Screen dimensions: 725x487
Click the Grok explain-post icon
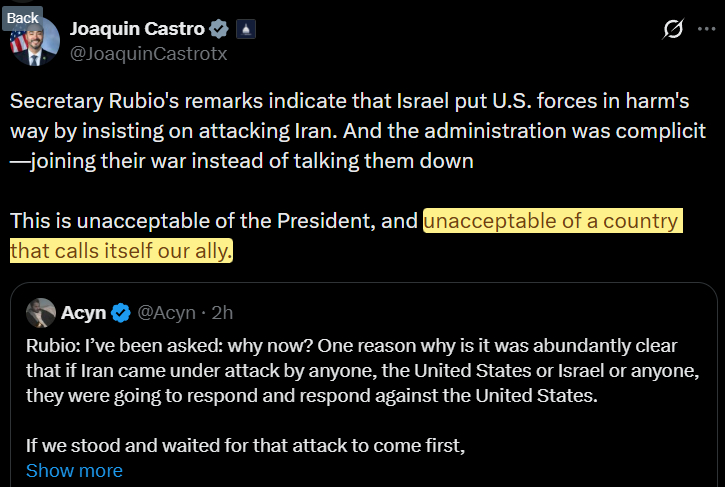673,30
